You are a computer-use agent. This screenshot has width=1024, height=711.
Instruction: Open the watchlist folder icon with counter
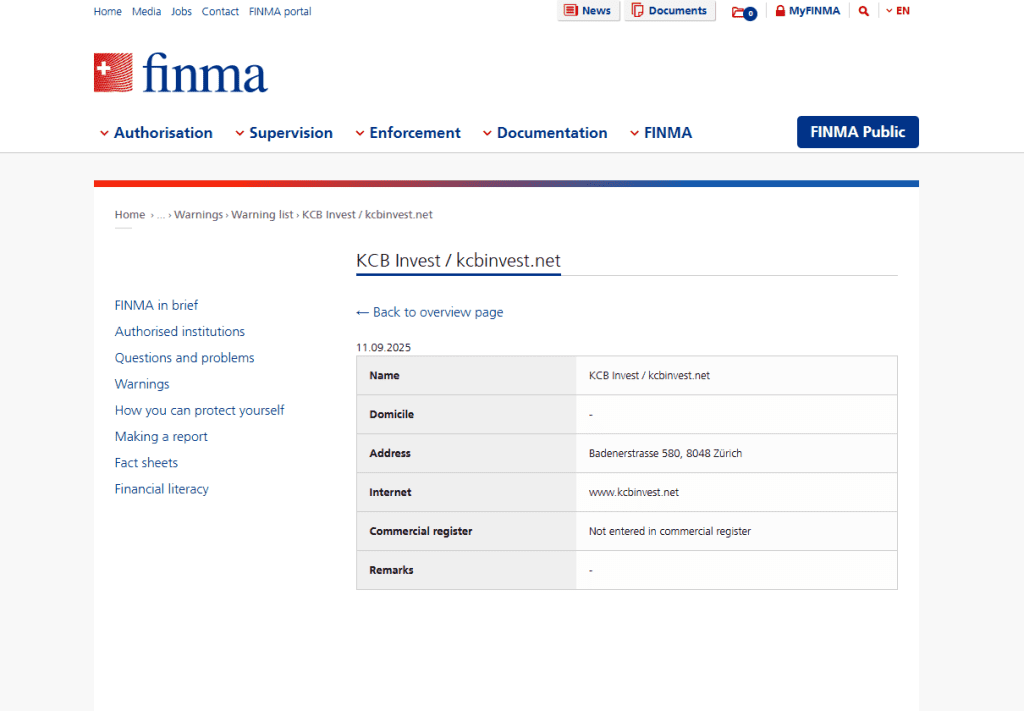click(x=744, y=12)
